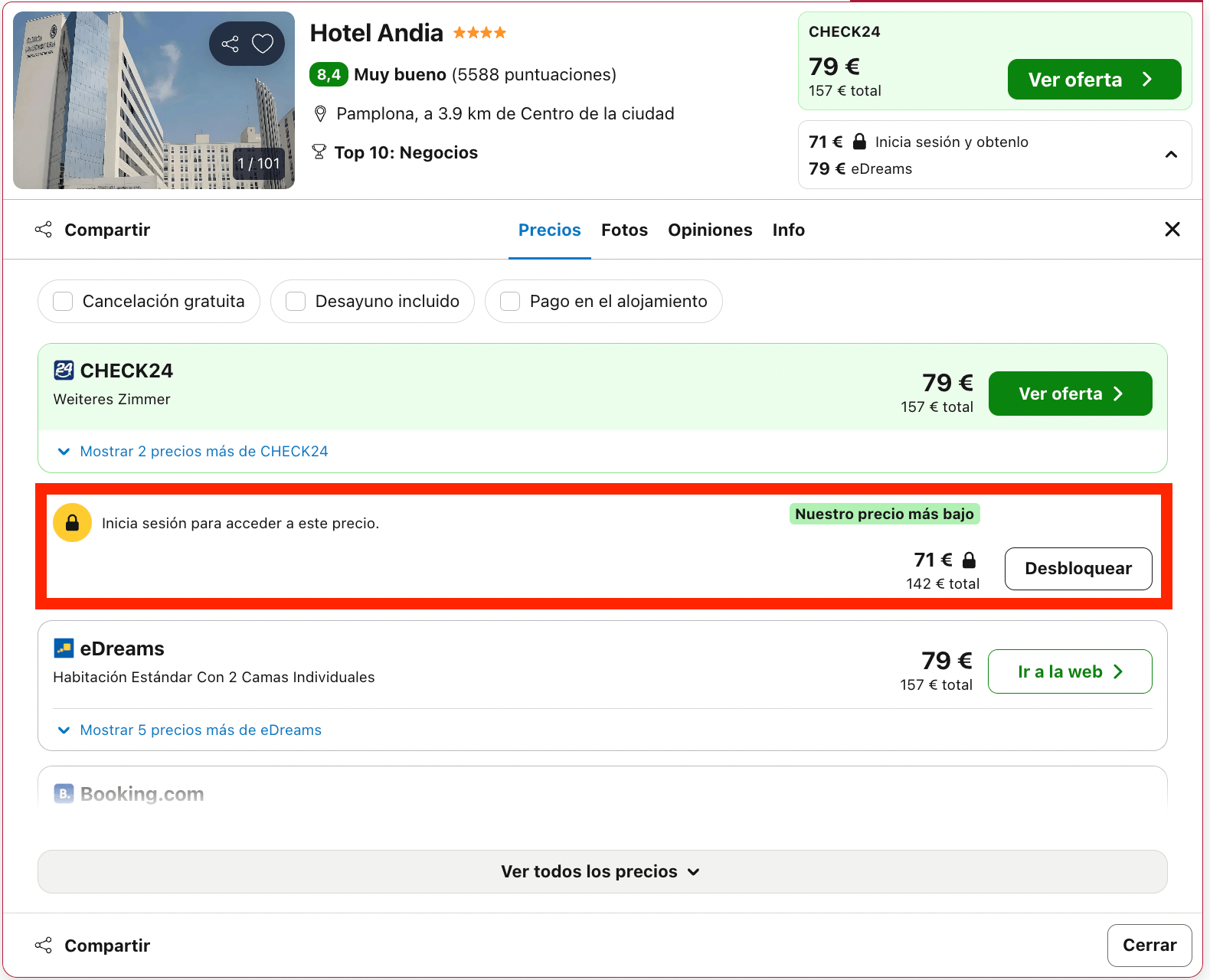Screen dimensions: 1210x980
Task: Switch to the Precios tab
Action: click(550, 230)
